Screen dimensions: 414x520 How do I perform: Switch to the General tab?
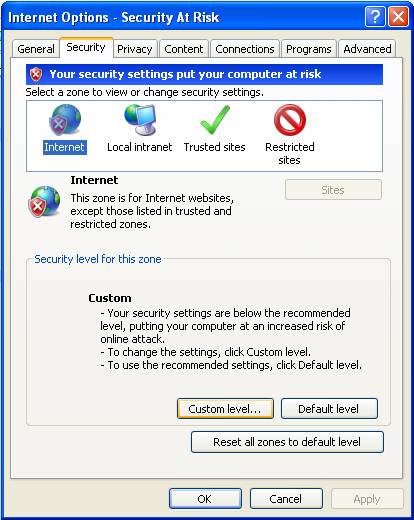[36, 49]
